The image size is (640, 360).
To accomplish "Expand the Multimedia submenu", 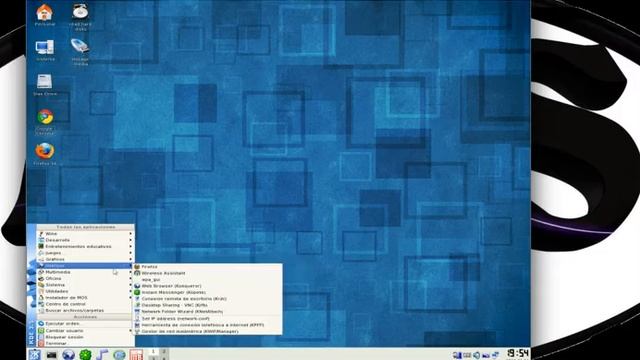I will tap(85, 272).
